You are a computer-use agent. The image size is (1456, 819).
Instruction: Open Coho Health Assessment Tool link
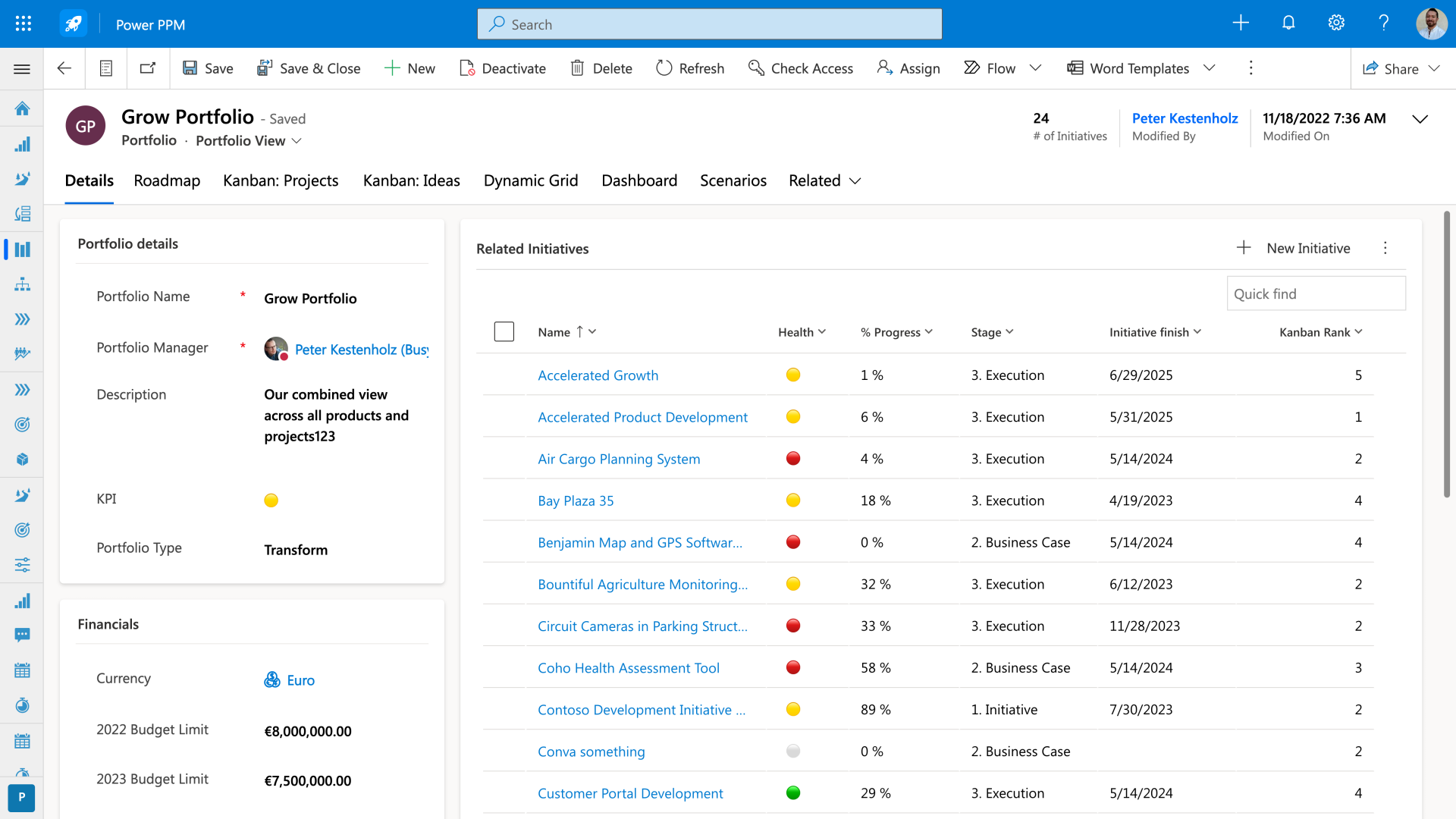(x=629, y=668)
